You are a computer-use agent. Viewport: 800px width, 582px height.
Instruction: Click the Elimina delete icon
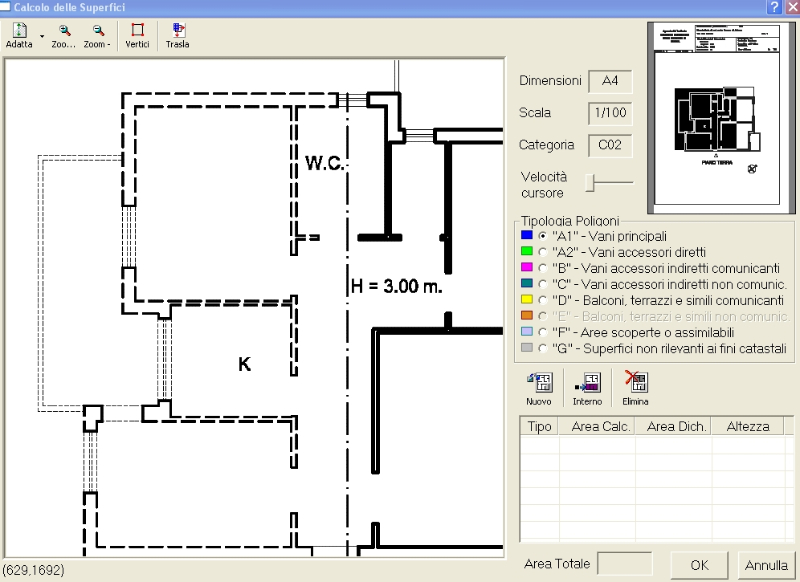coord(635,386)
